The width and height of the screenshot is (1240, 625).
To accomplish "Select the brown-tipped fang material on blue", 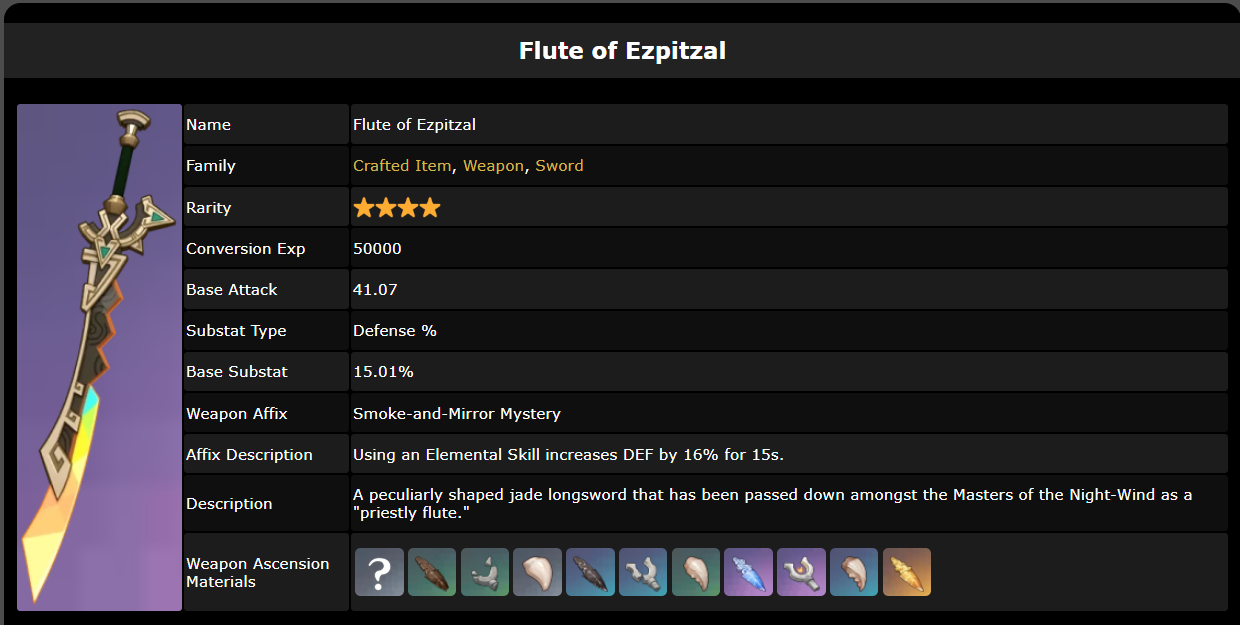I will (x=854, y=572).
